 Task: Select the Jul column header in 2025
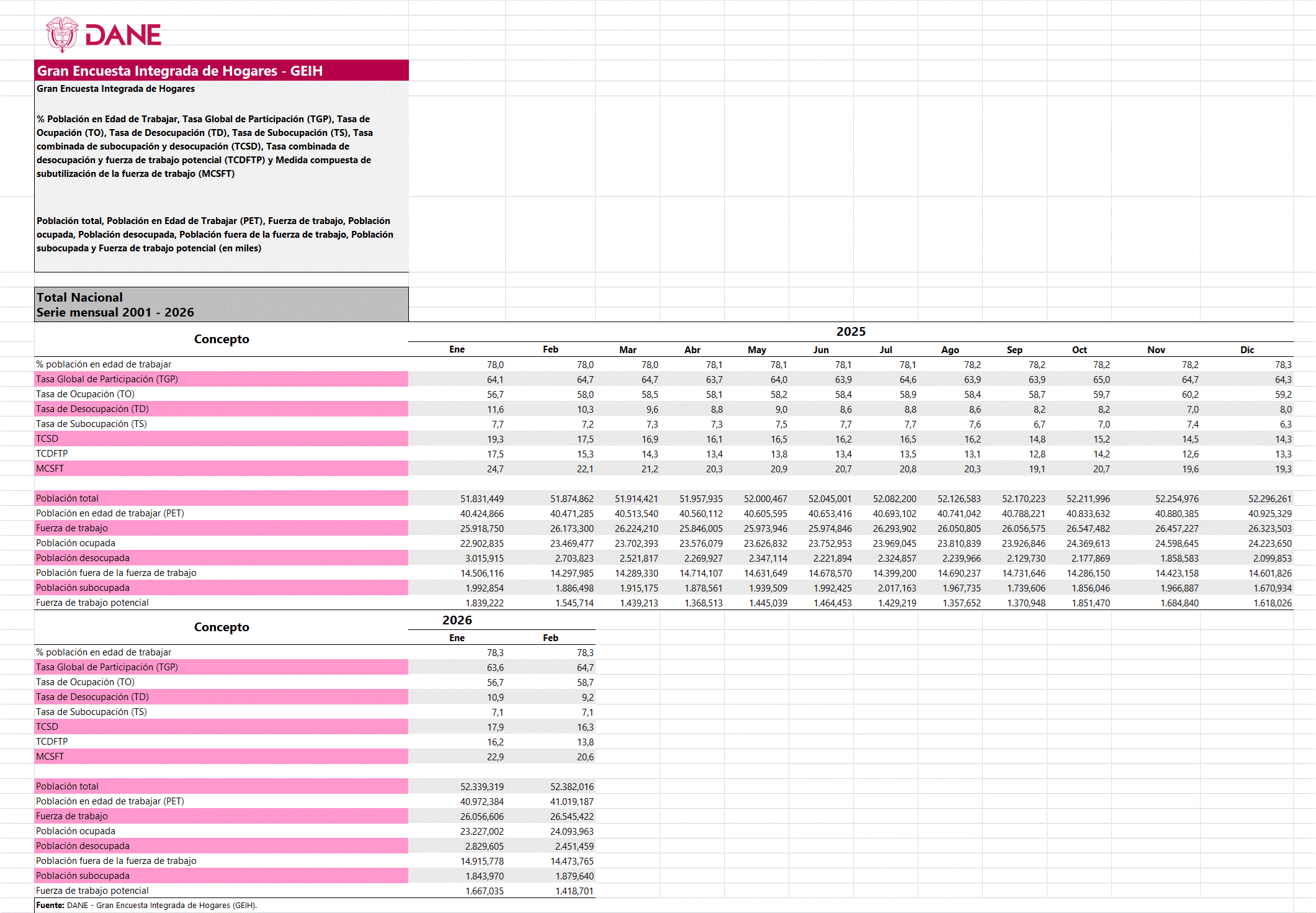point(885,350)
